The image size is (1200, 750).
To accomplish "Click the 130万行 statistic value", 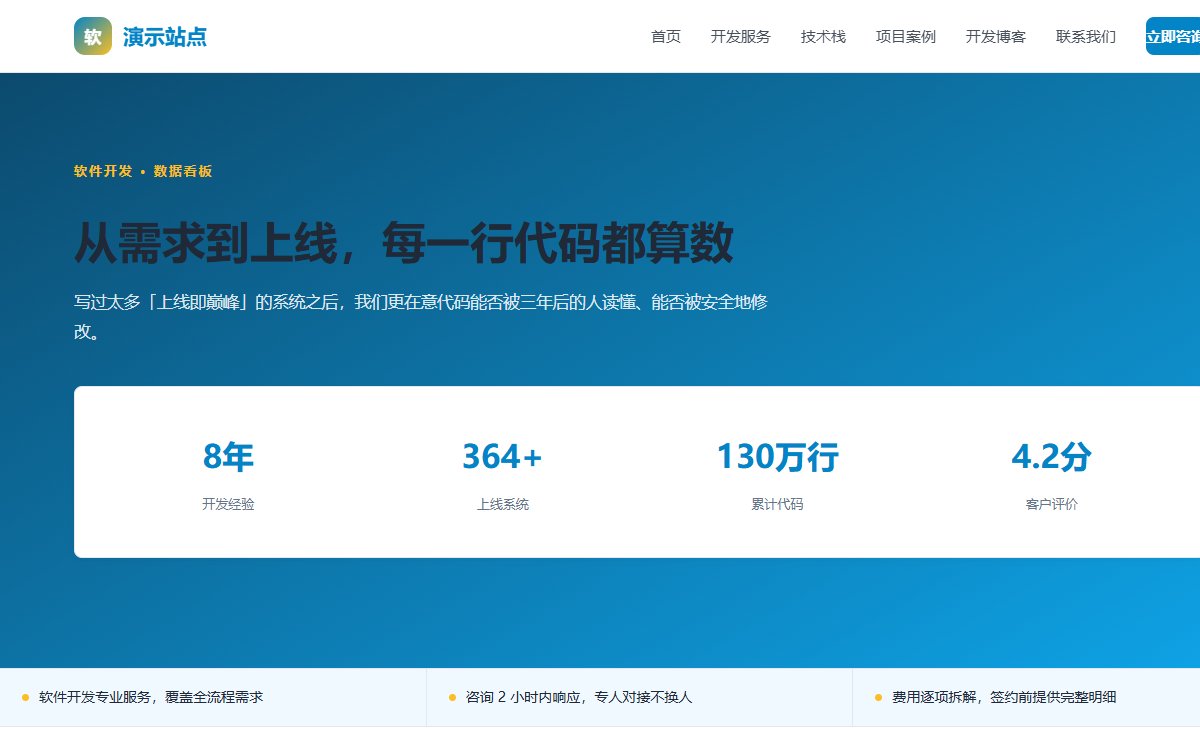I will [x=777, y=457].
